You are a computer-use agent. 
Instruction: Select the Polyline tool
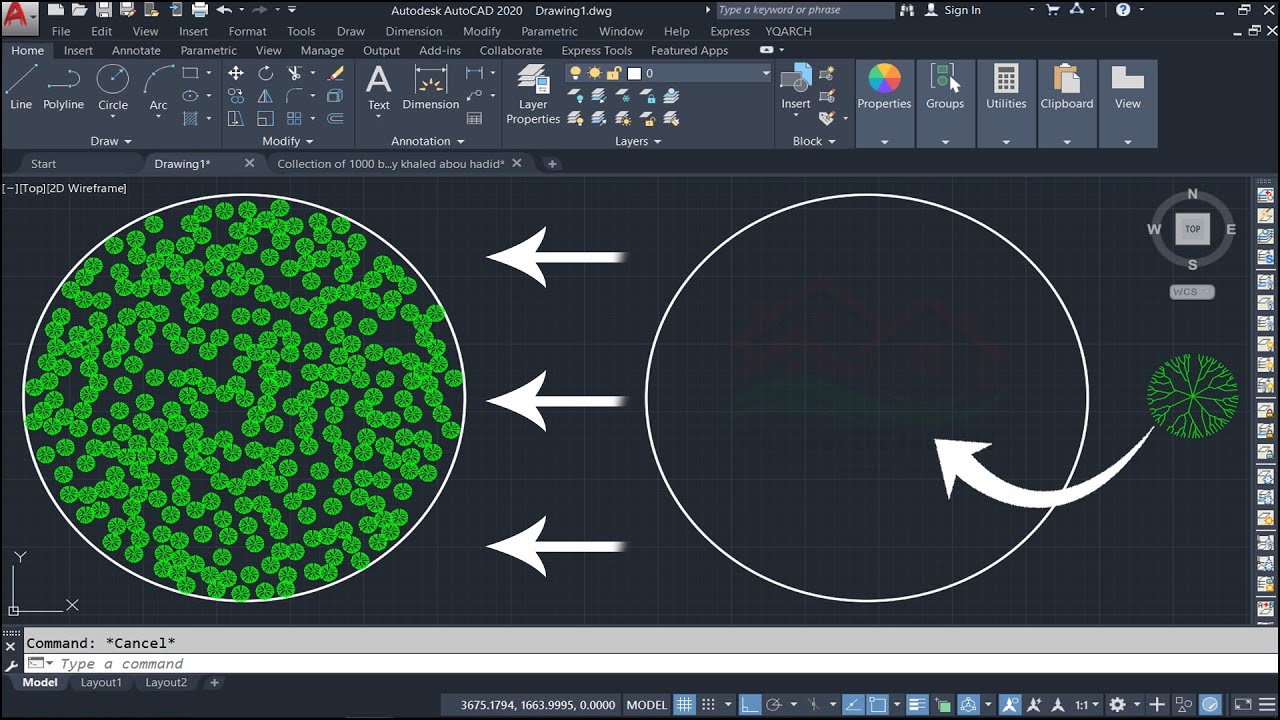[x=63, y=87]
